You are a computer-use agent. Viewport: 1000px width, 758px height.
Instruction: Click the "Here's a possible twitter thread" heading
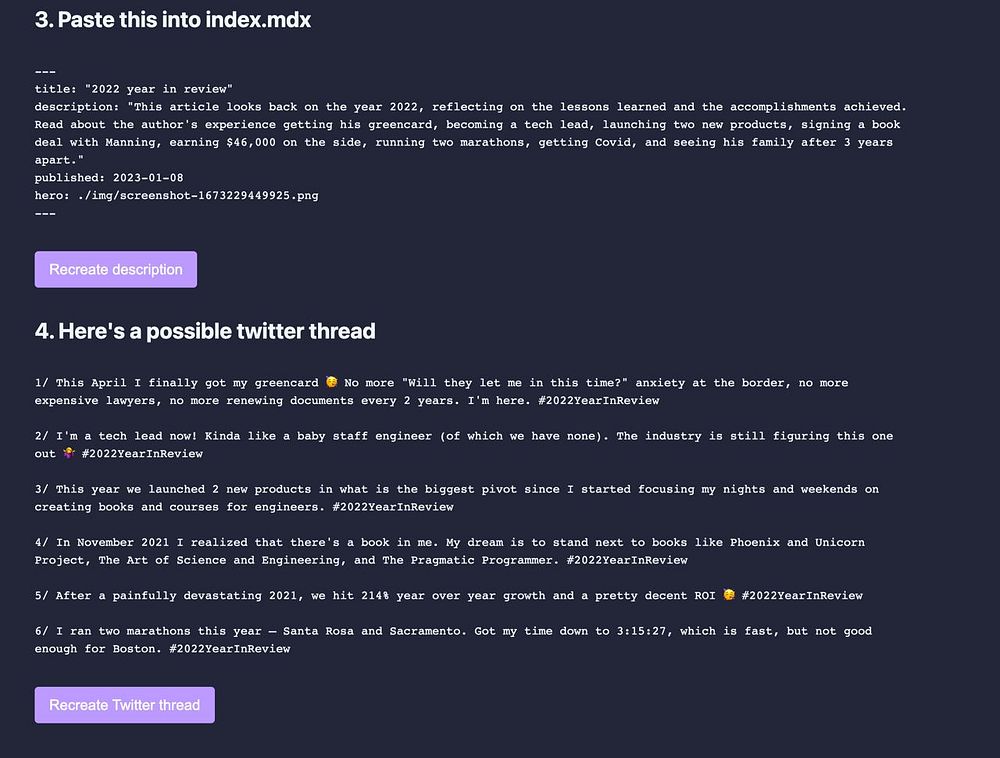pos(205,330)
